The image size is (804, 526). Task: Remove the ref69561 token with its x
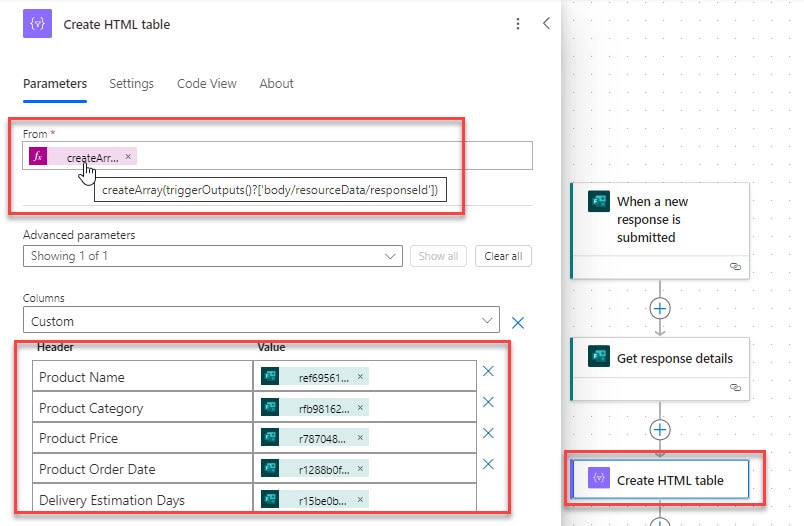(360, 376)
